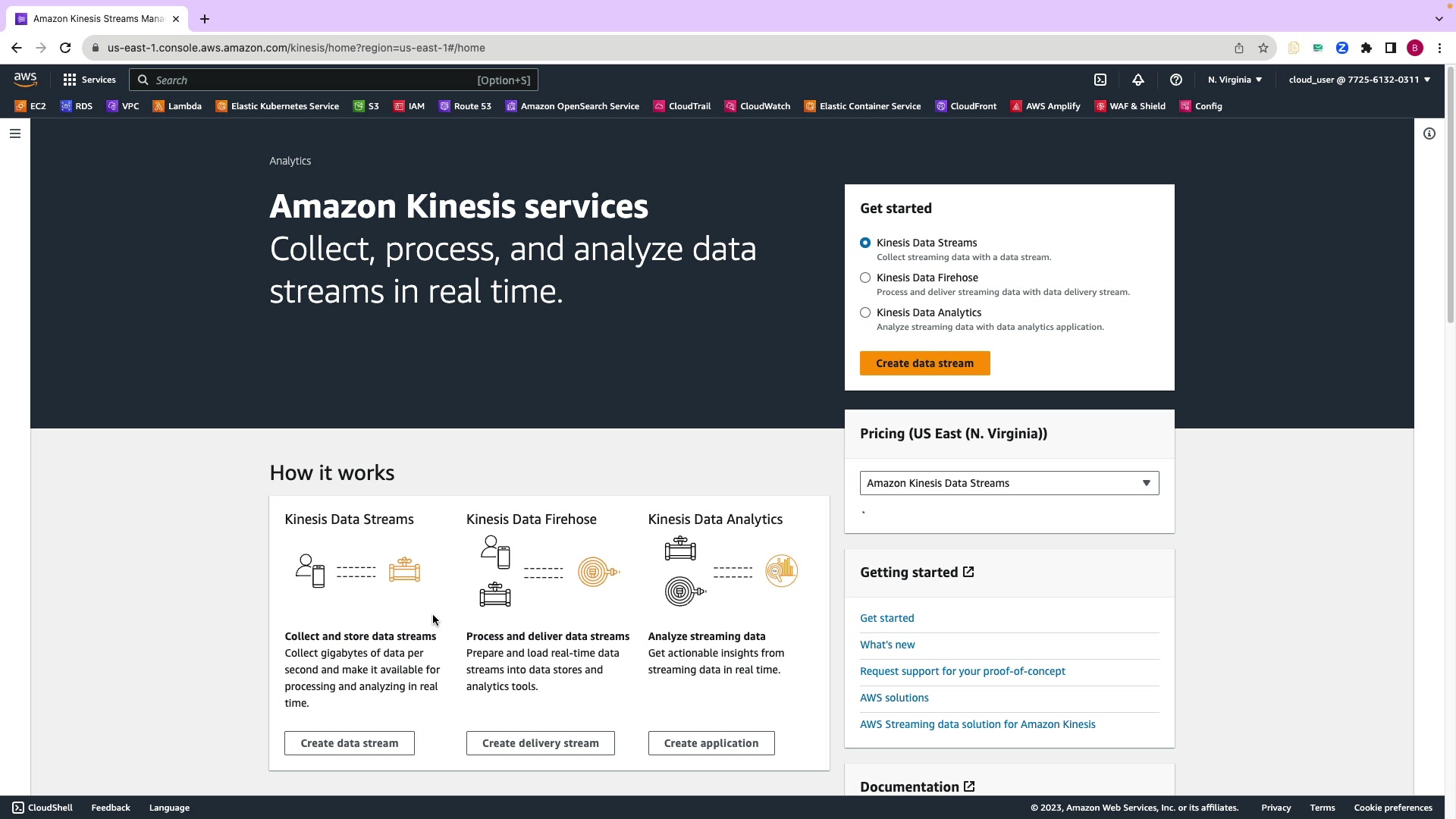Click the AWS console search field

pos(318,80)
